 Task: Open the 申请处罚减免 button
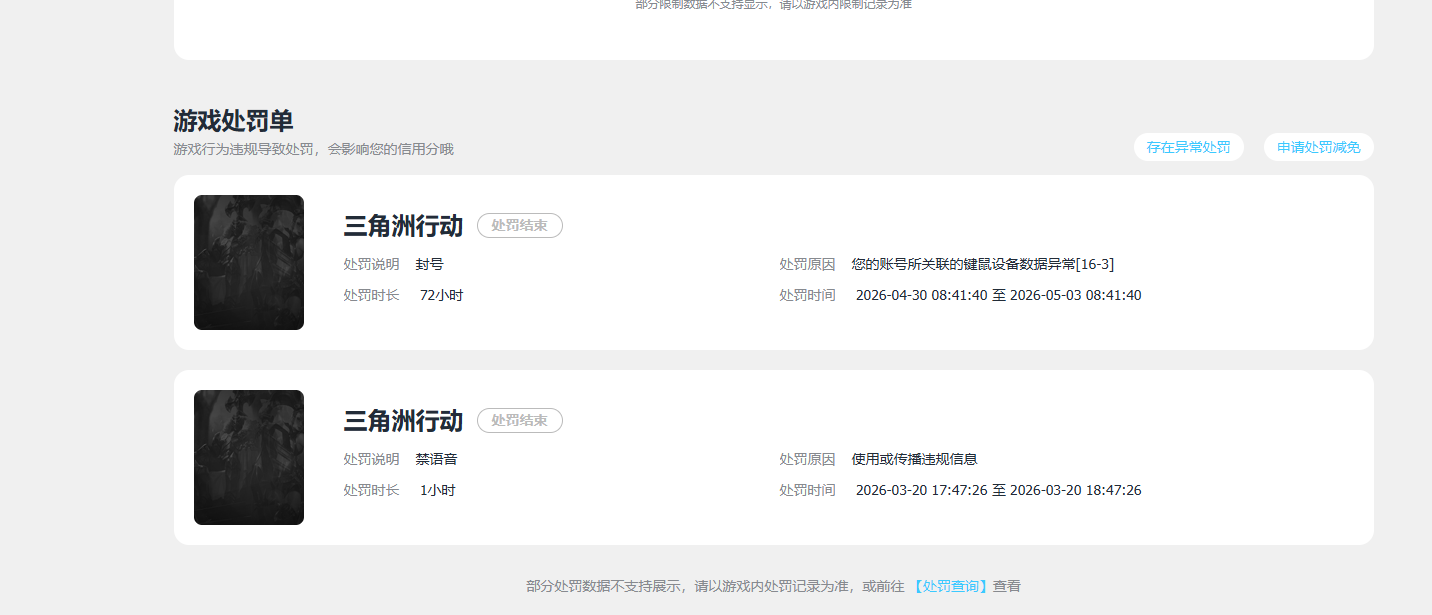[1318, 147]
